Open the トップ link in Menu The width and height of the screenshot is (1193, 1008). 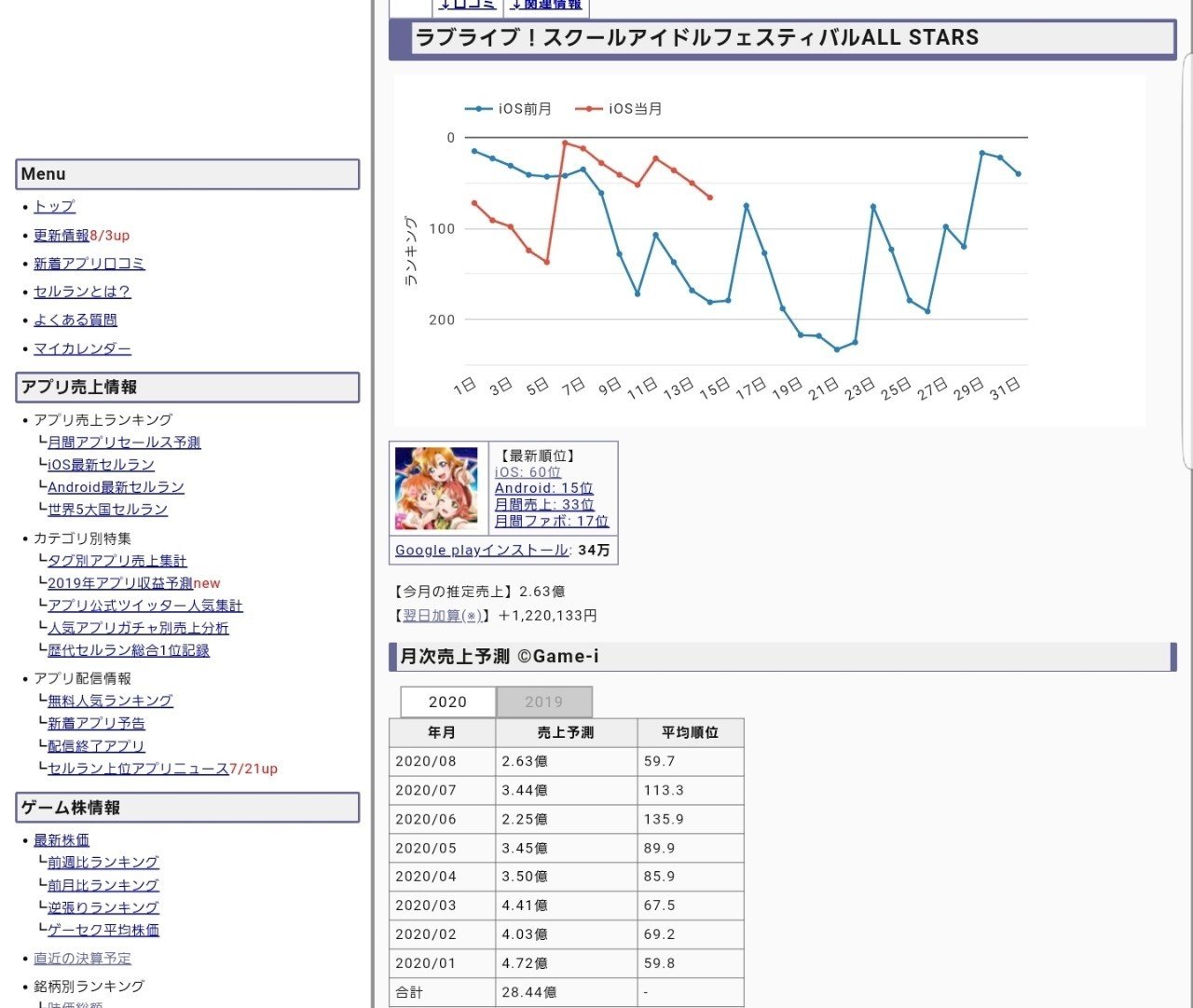(54, 207)
